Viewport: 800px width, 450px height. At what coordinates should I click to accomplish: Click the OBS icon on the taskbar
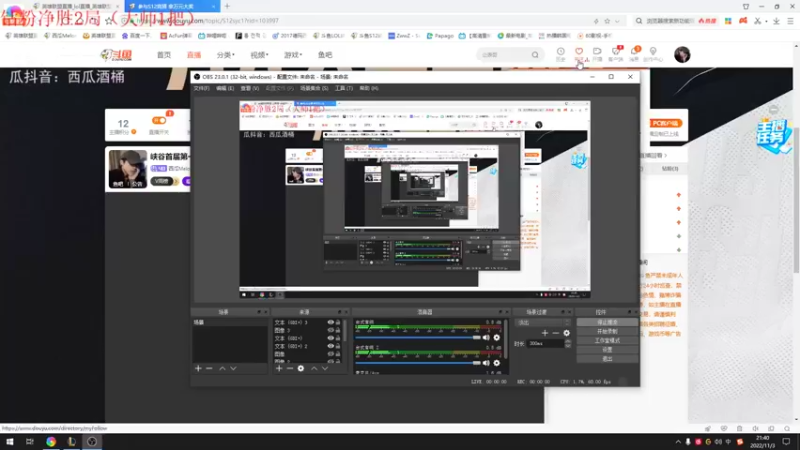point(92,442)
